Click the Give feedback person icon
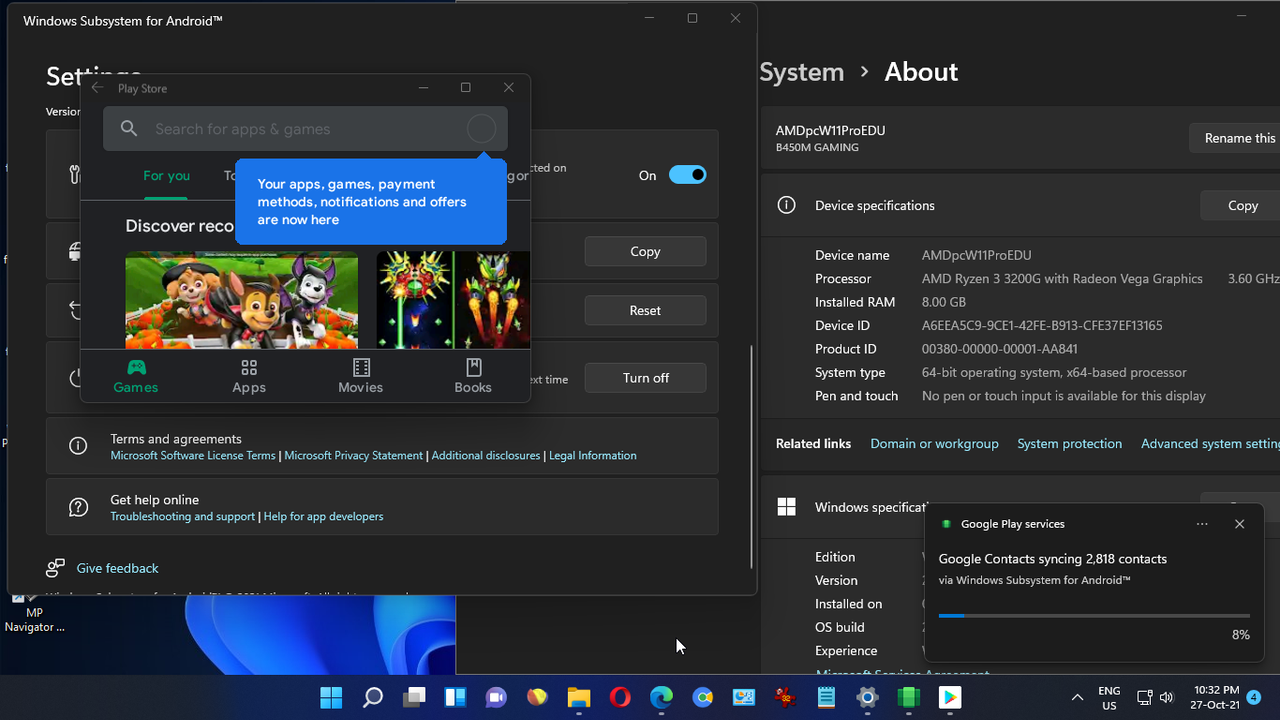This screenshot has width=1280, height=720. tap(56, 568)
